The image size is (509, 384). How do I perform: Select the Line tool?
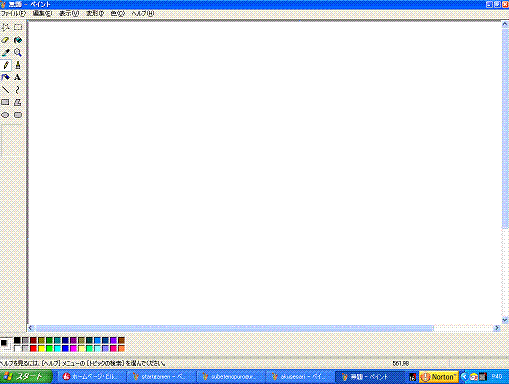[x=5, y=90]
